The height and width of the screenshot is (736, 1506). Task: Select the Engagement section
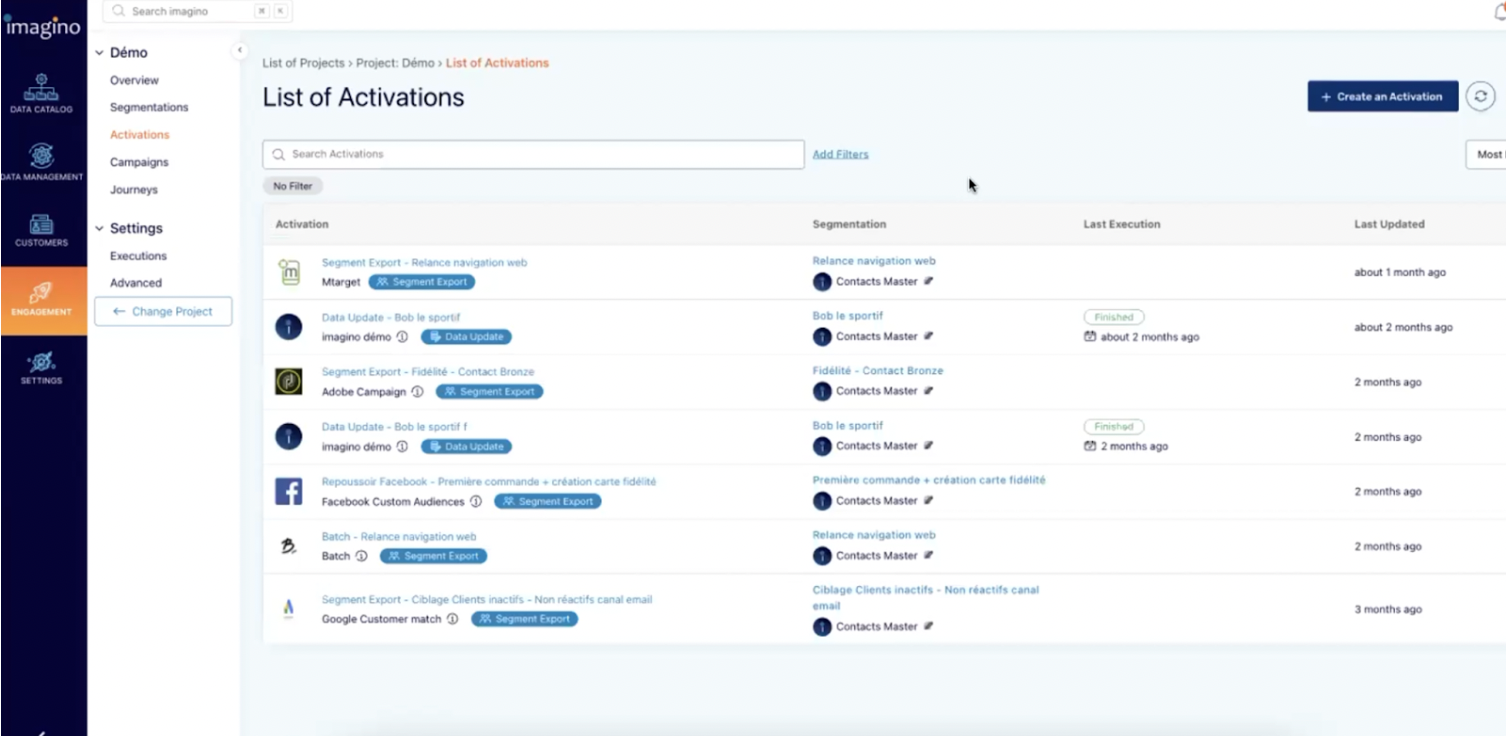point(42,300)
